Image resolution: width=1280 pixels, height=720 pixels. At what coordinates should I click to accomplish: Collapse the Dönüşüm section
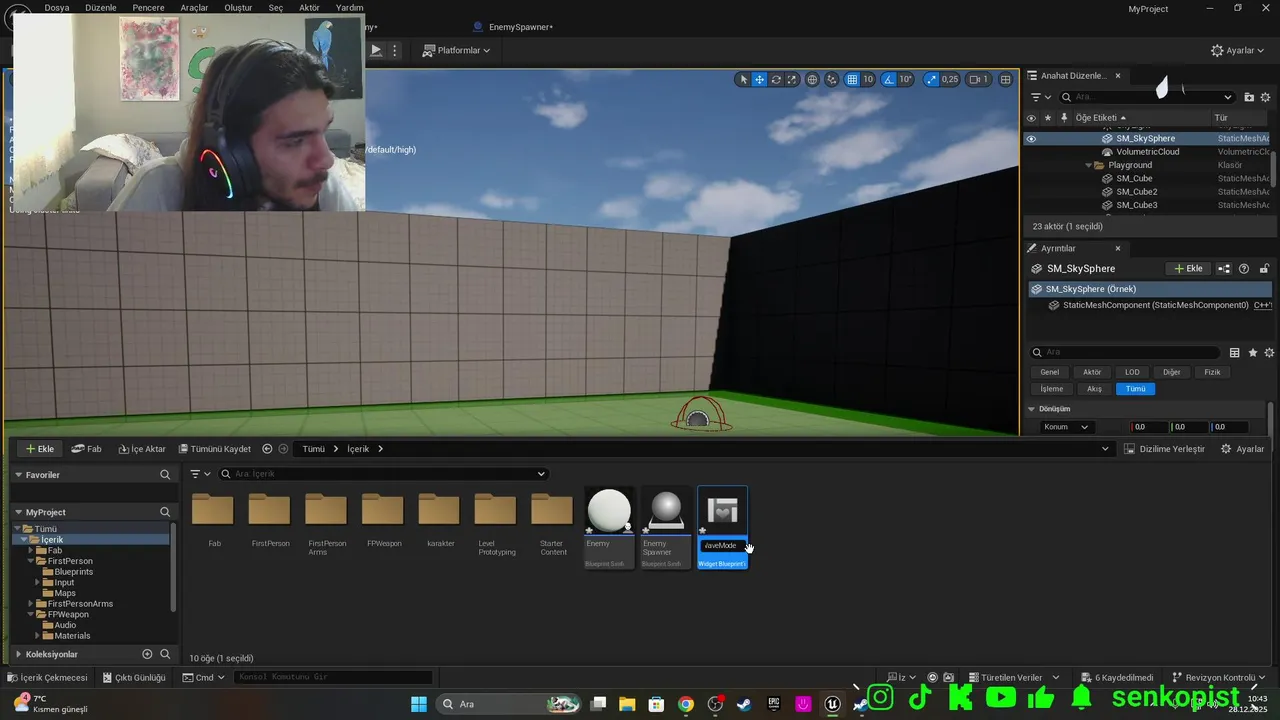click(x=1032, y=409)
